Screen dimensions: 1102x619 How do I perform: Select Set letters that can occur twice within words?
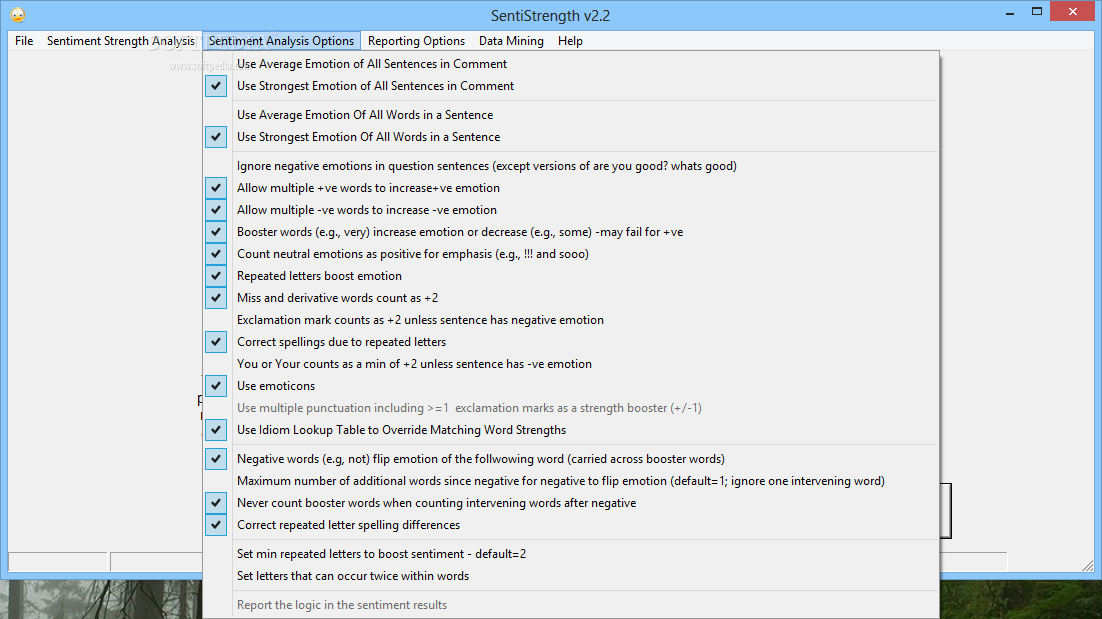(571, 576)
